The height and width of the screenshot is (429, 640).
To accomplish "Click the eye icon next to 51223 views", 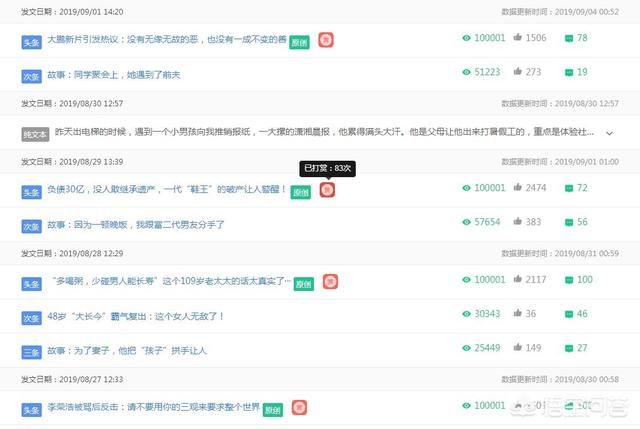I will click(466, 72).
